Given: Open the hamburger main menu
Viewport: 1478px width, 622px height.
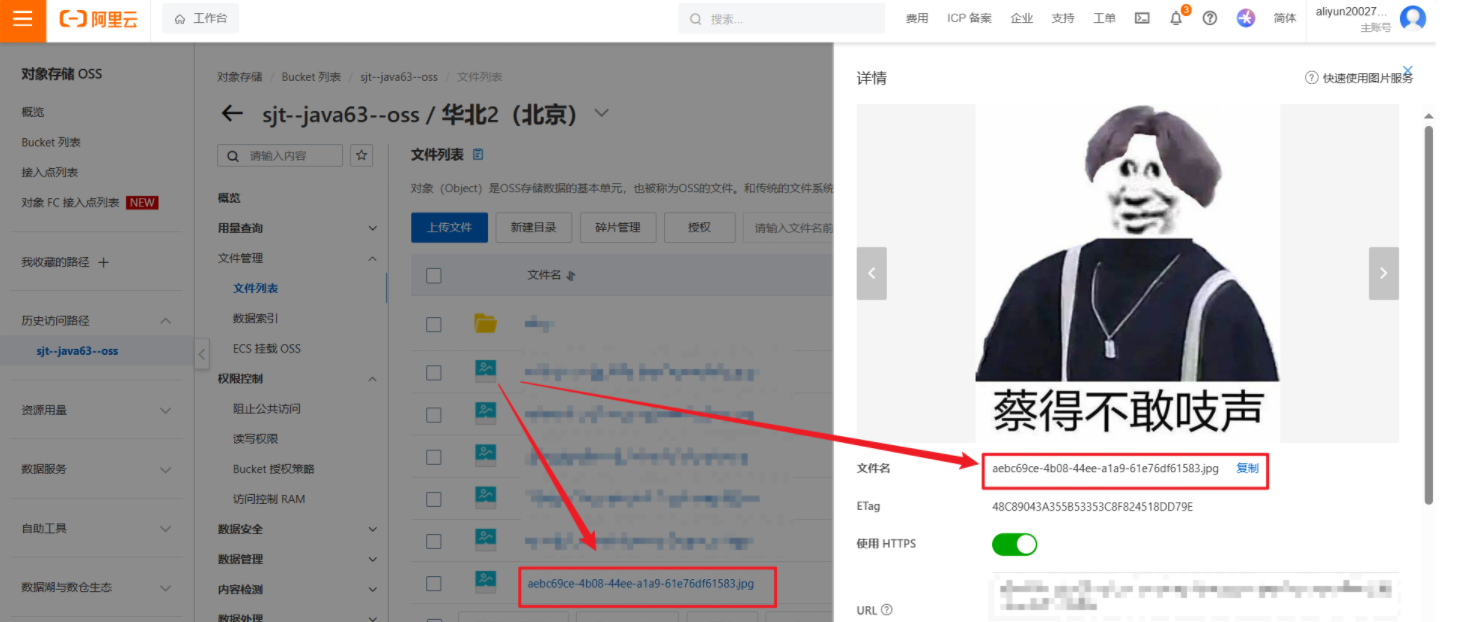Looking at the screenshot, I should [22, 19].
